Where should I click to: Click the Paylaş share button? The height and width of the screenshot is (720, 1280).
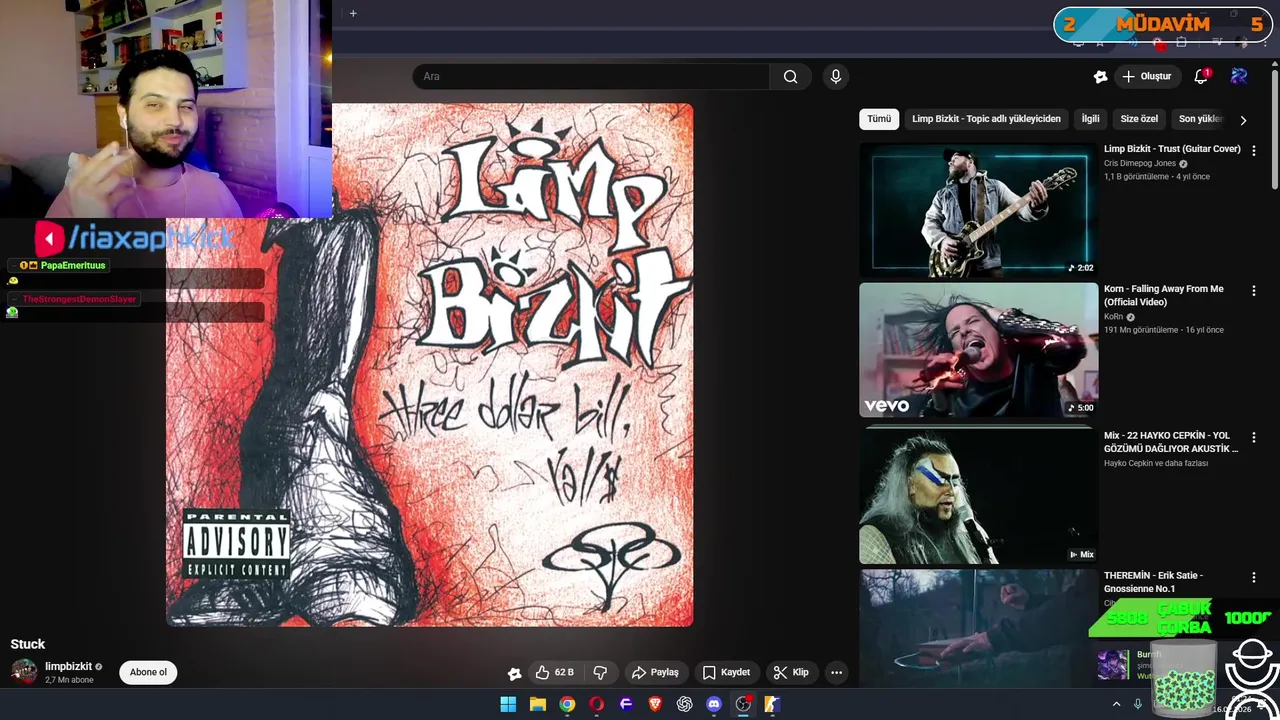click(655, 672)
